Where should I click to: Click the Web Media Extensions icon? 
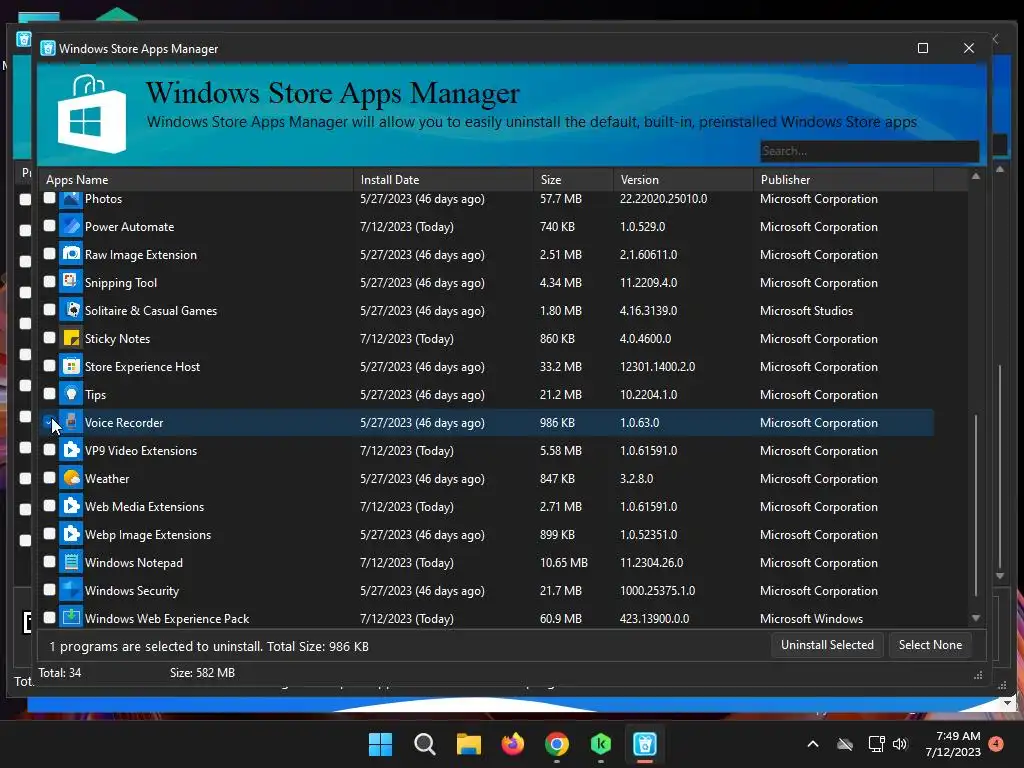coord(71,507)
